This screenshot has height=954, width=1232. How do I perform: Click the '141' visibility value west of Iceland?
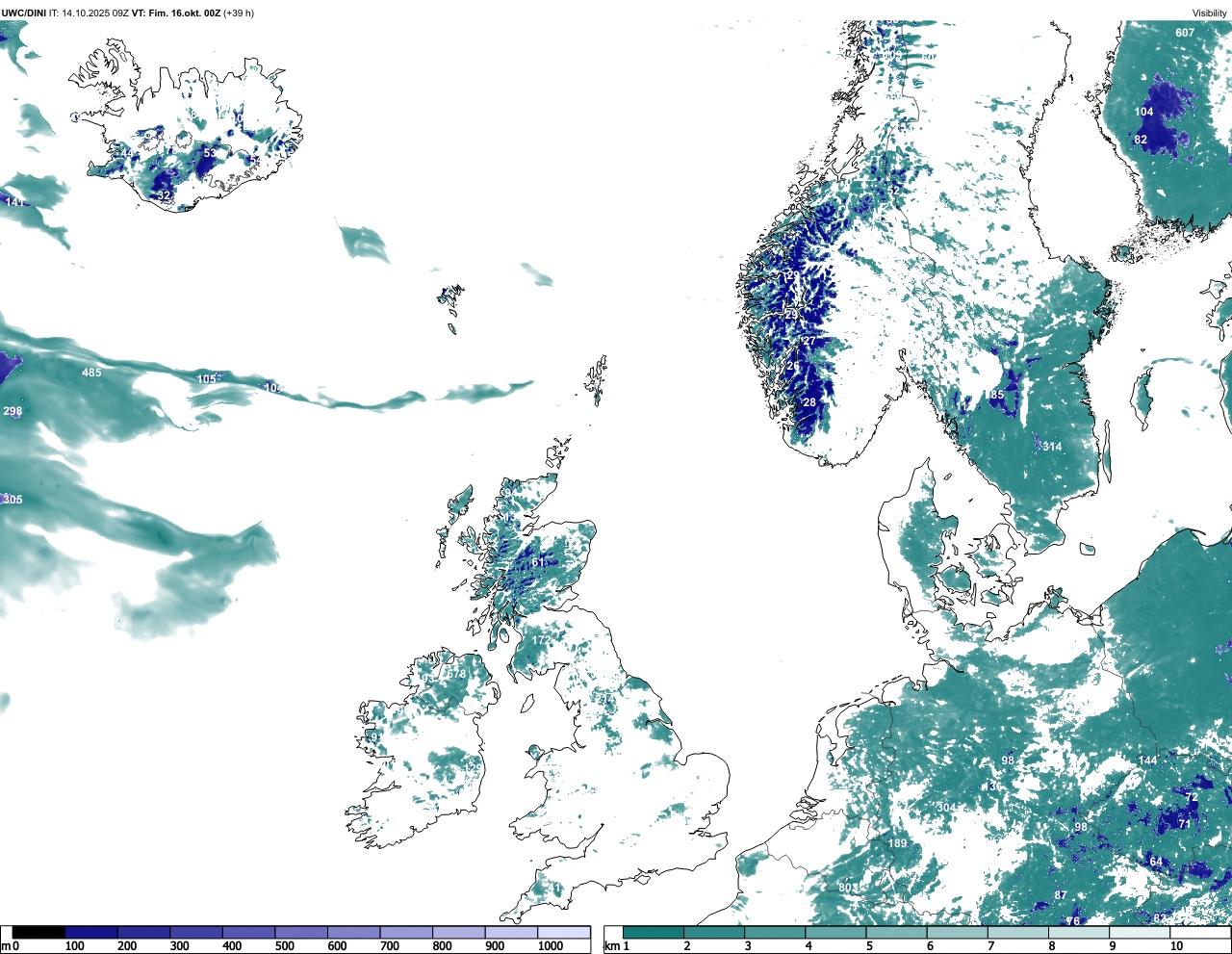tap(14, 202)
